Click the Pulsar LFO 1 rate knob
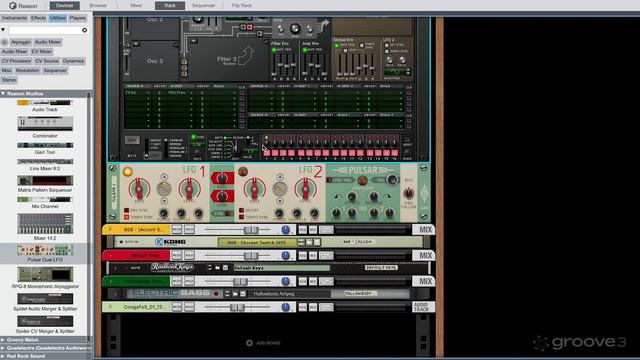 point(139,189)
